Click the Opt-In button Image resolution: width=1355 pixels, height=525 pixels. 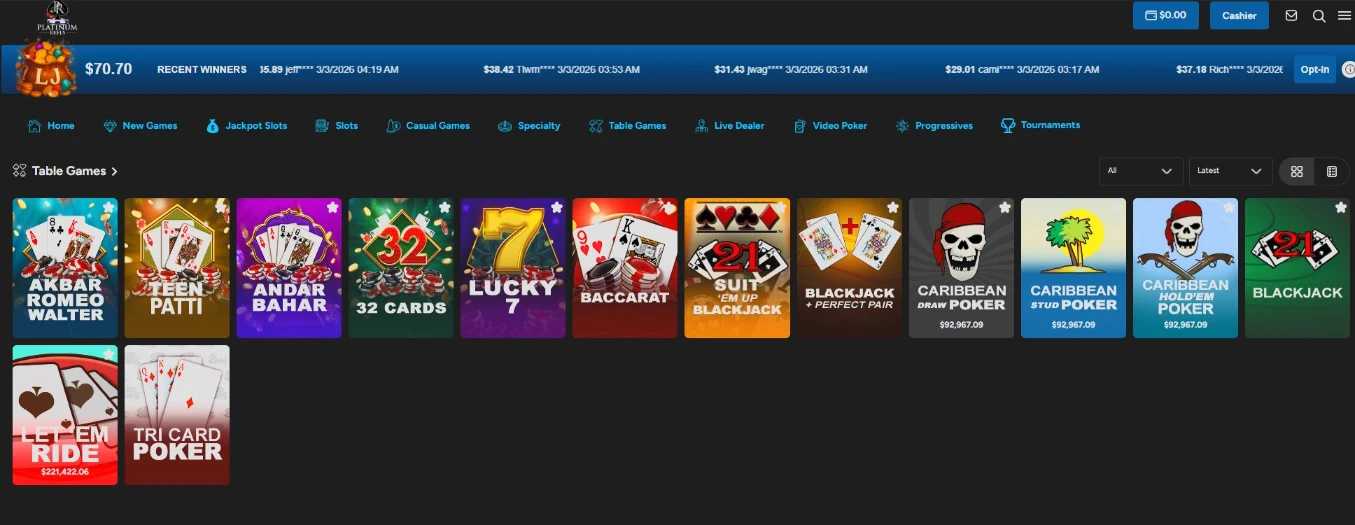click(1314, 70)
